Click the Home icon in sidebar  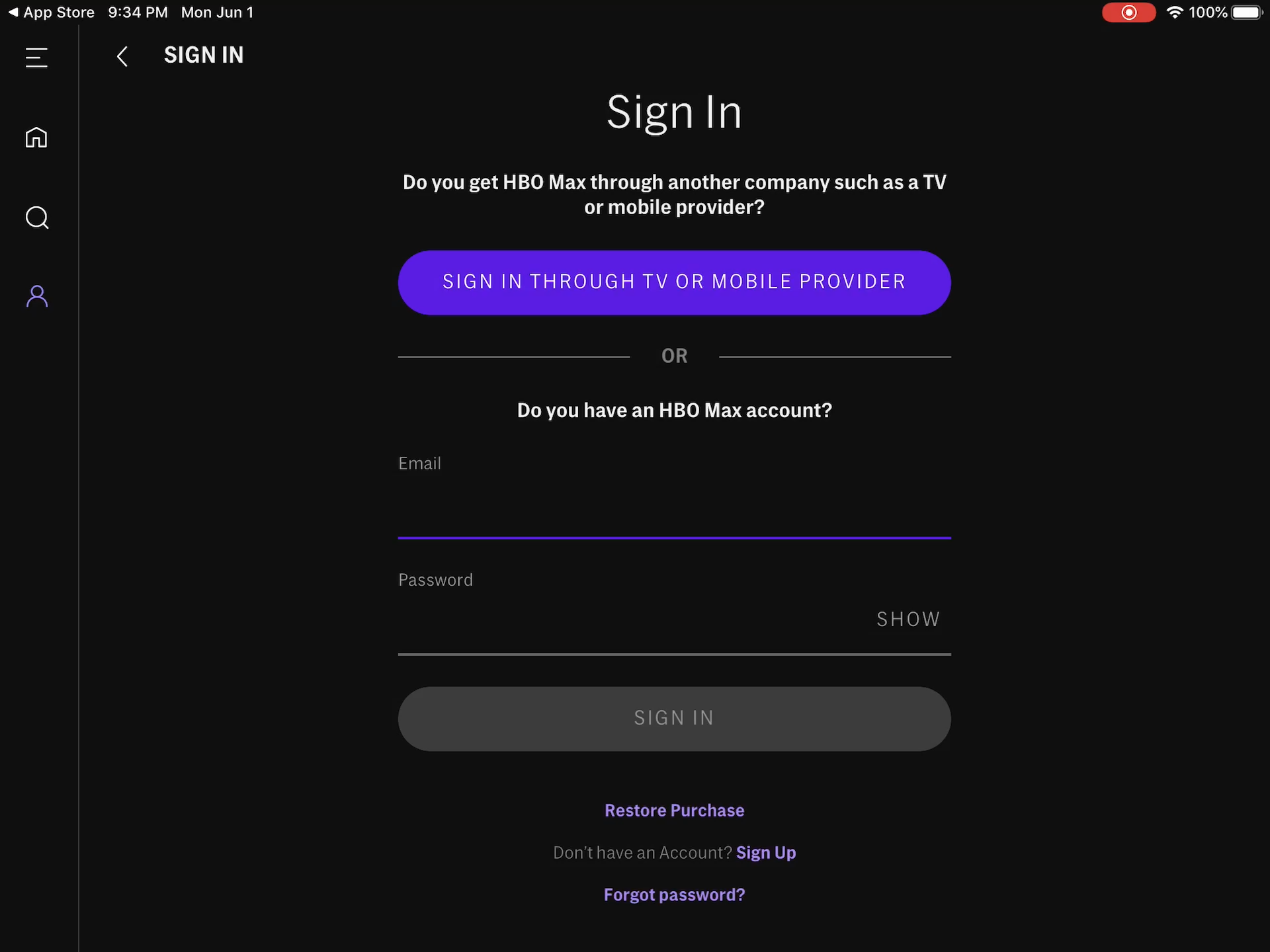click(x=37, y=137)
